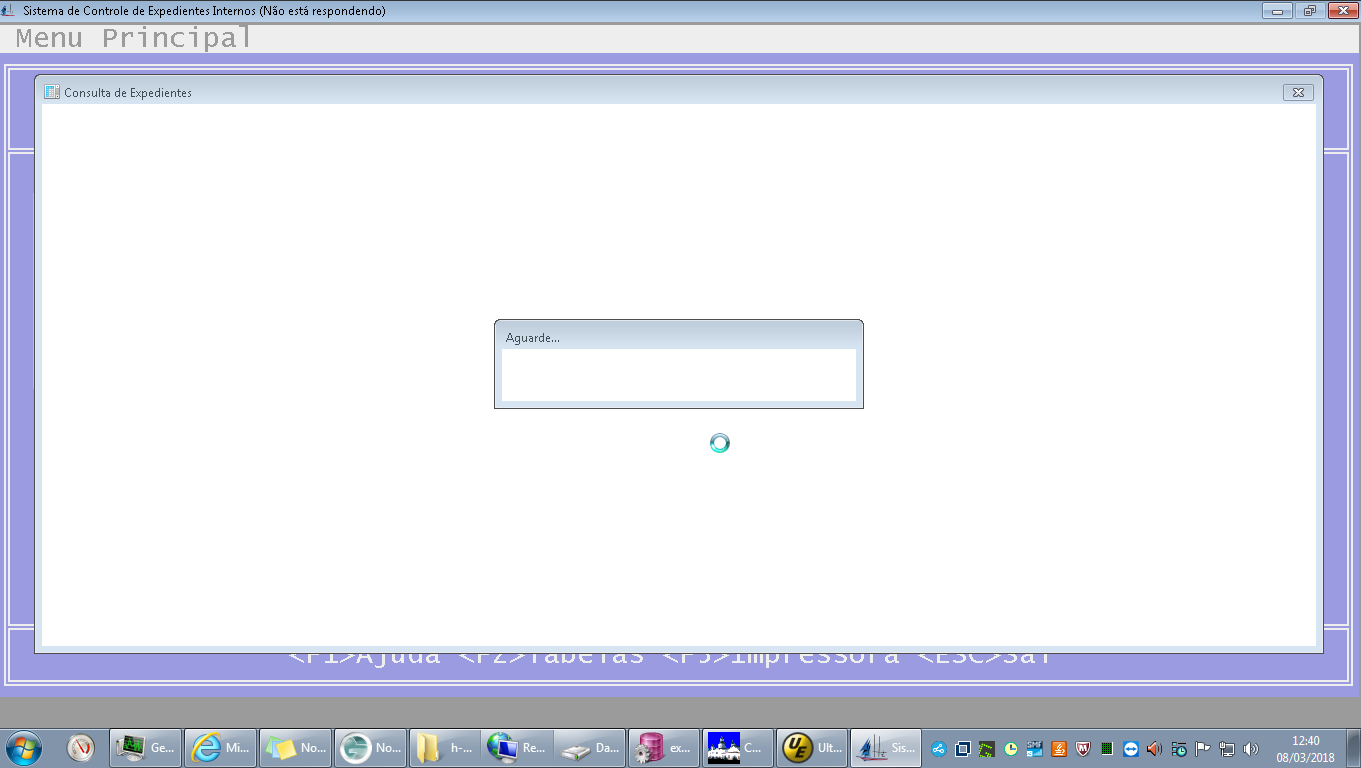1361x768 pixels.
Task: Open the database 'ex...' taskbar button
Action: (664, 748)
